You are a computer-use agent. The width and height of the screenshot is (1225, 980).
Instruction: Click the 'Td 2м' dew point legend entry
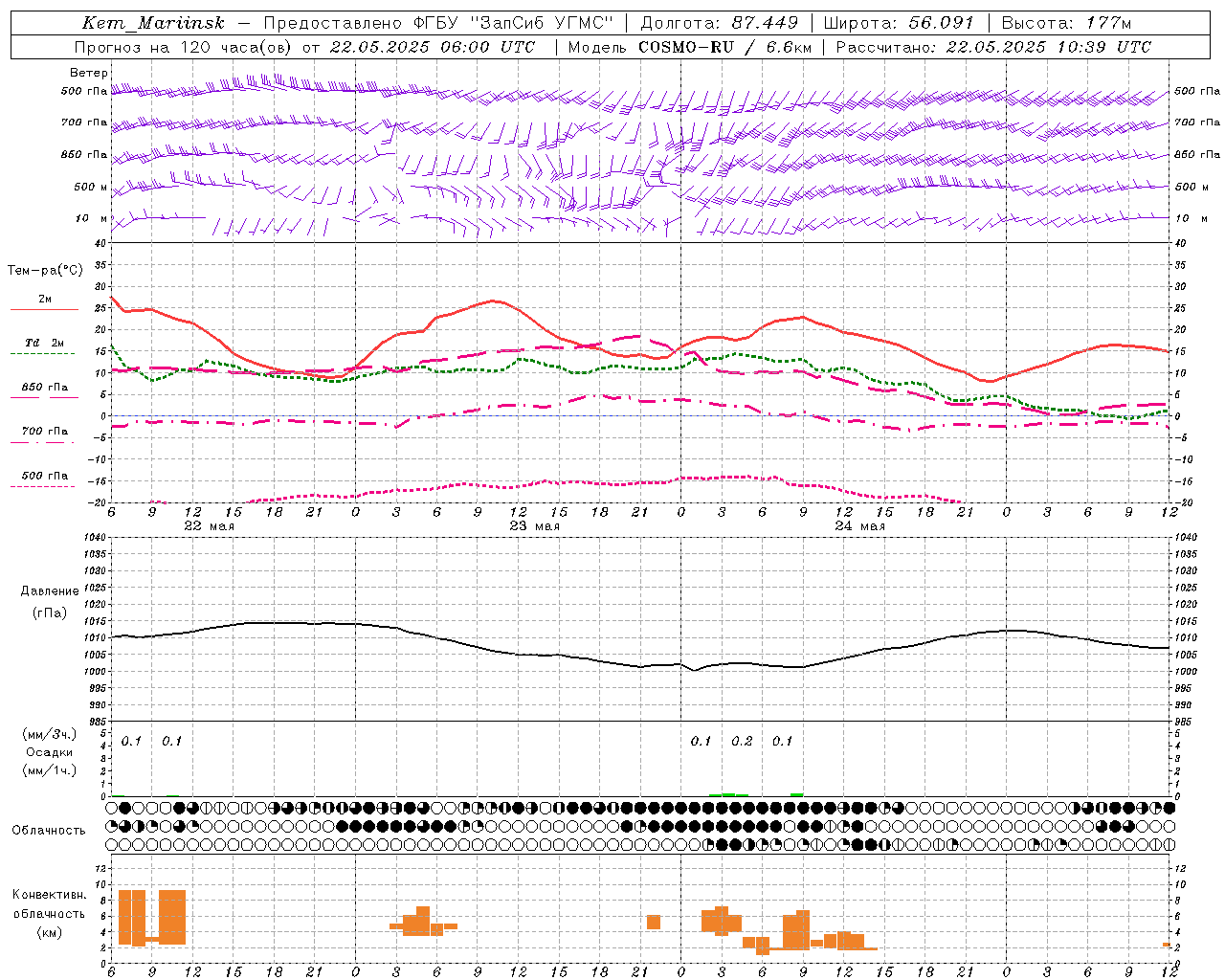click(x=45, y=343)
